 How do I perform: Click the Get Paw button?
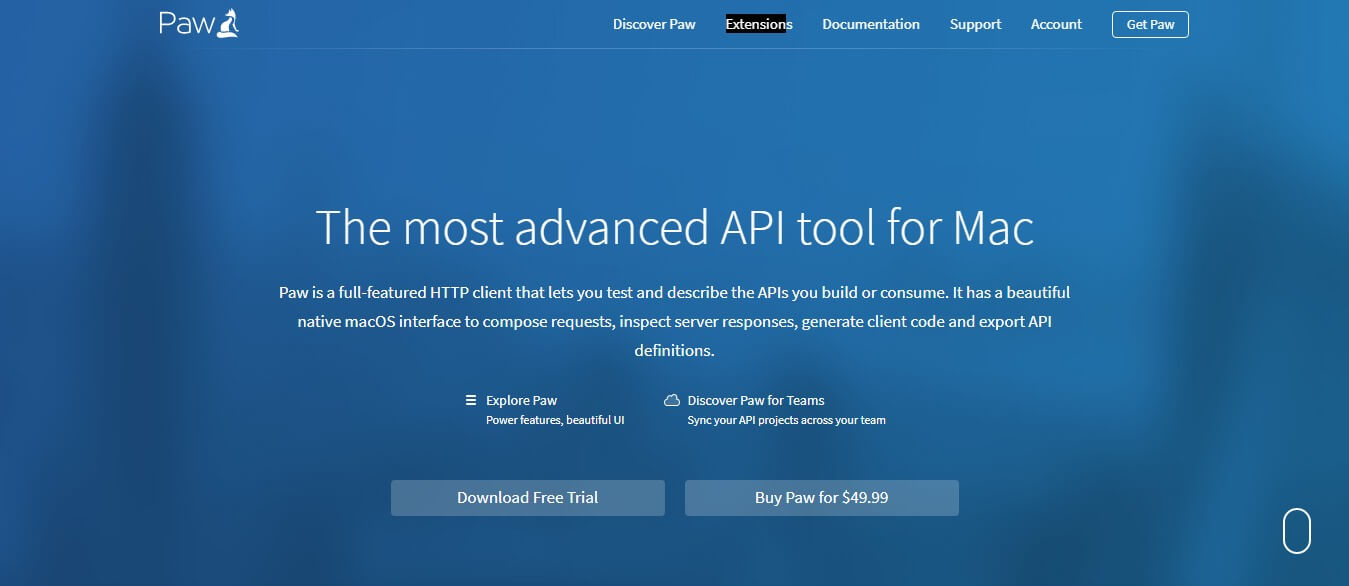tap(1150, 24)
